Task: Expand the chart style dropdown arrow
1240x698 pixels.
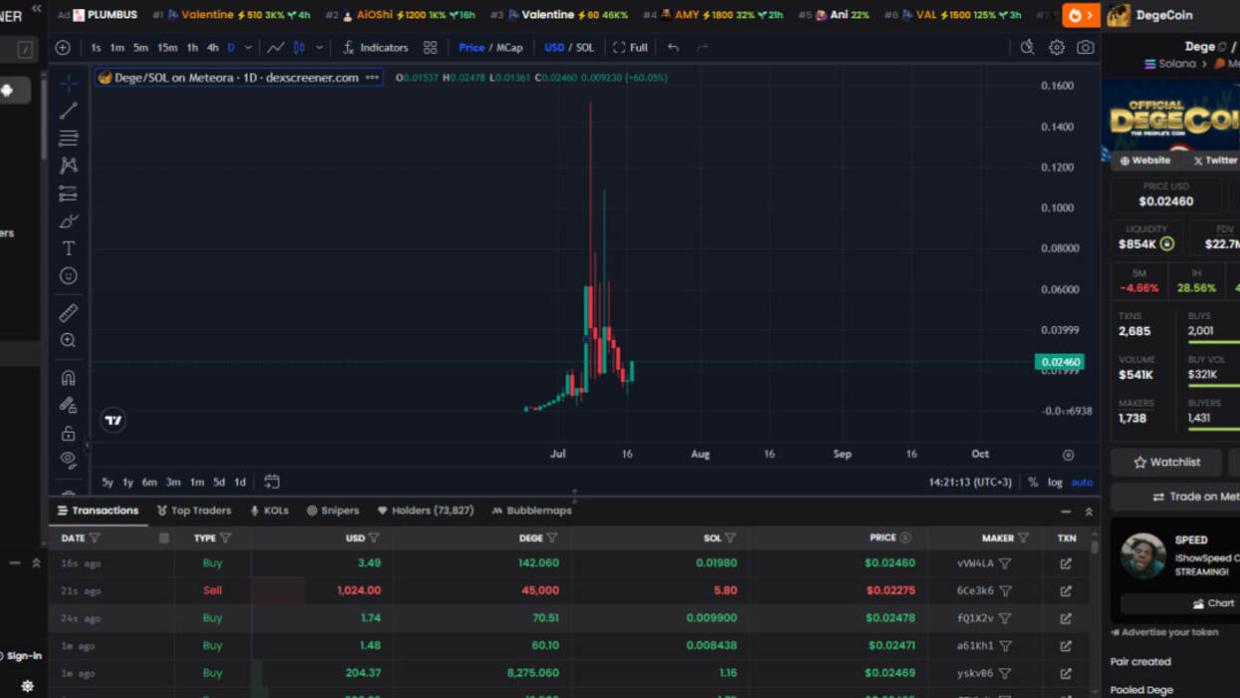Action: (x=319, y=47)
